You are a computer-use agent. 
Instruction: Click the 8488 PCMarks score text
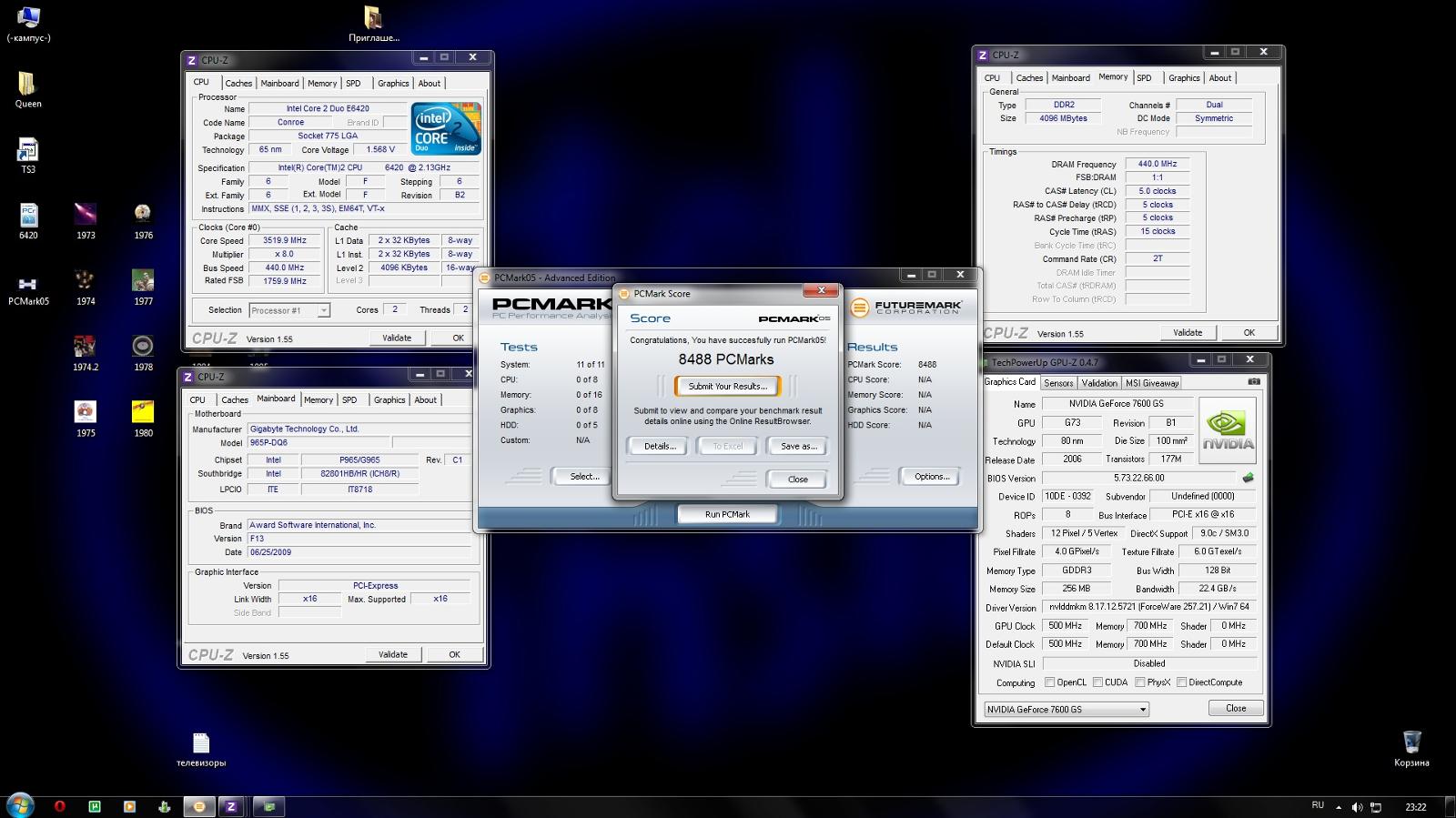pos(726,359)
